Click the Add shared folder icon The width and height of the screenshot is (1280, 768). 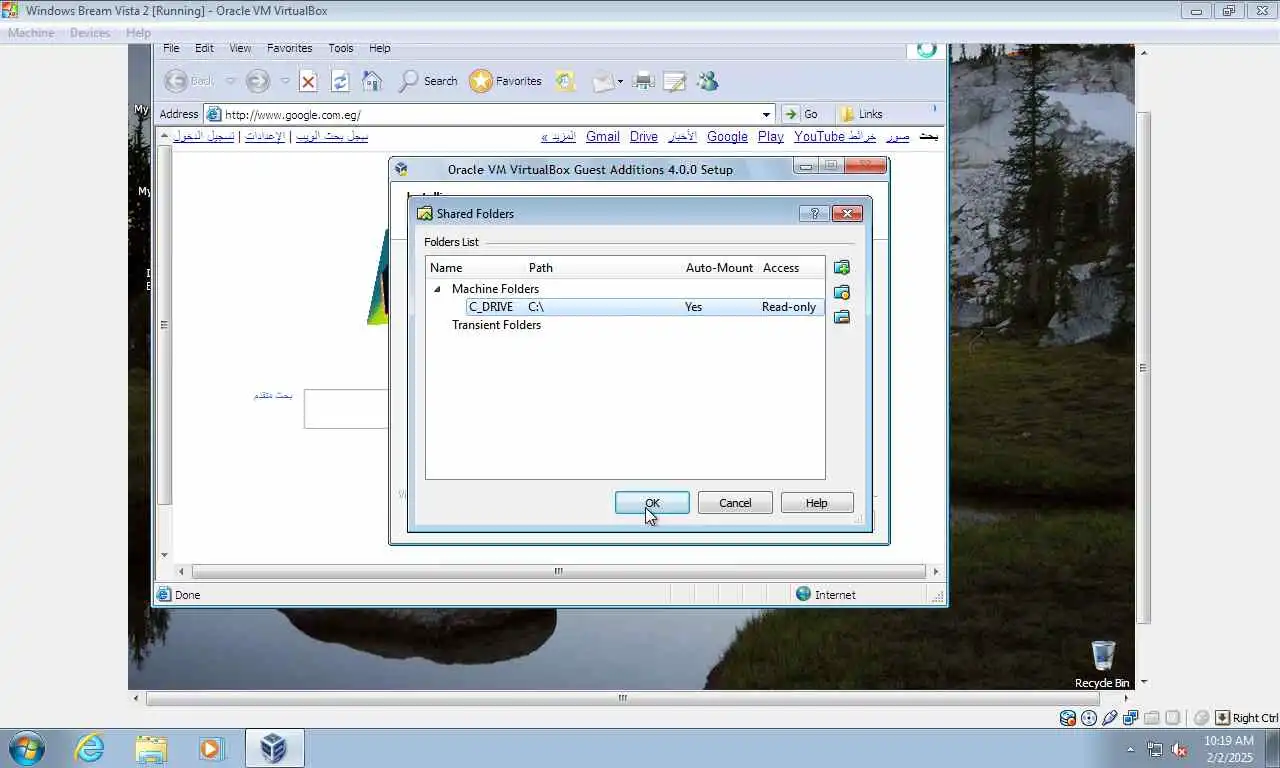[x=842, y=268]
